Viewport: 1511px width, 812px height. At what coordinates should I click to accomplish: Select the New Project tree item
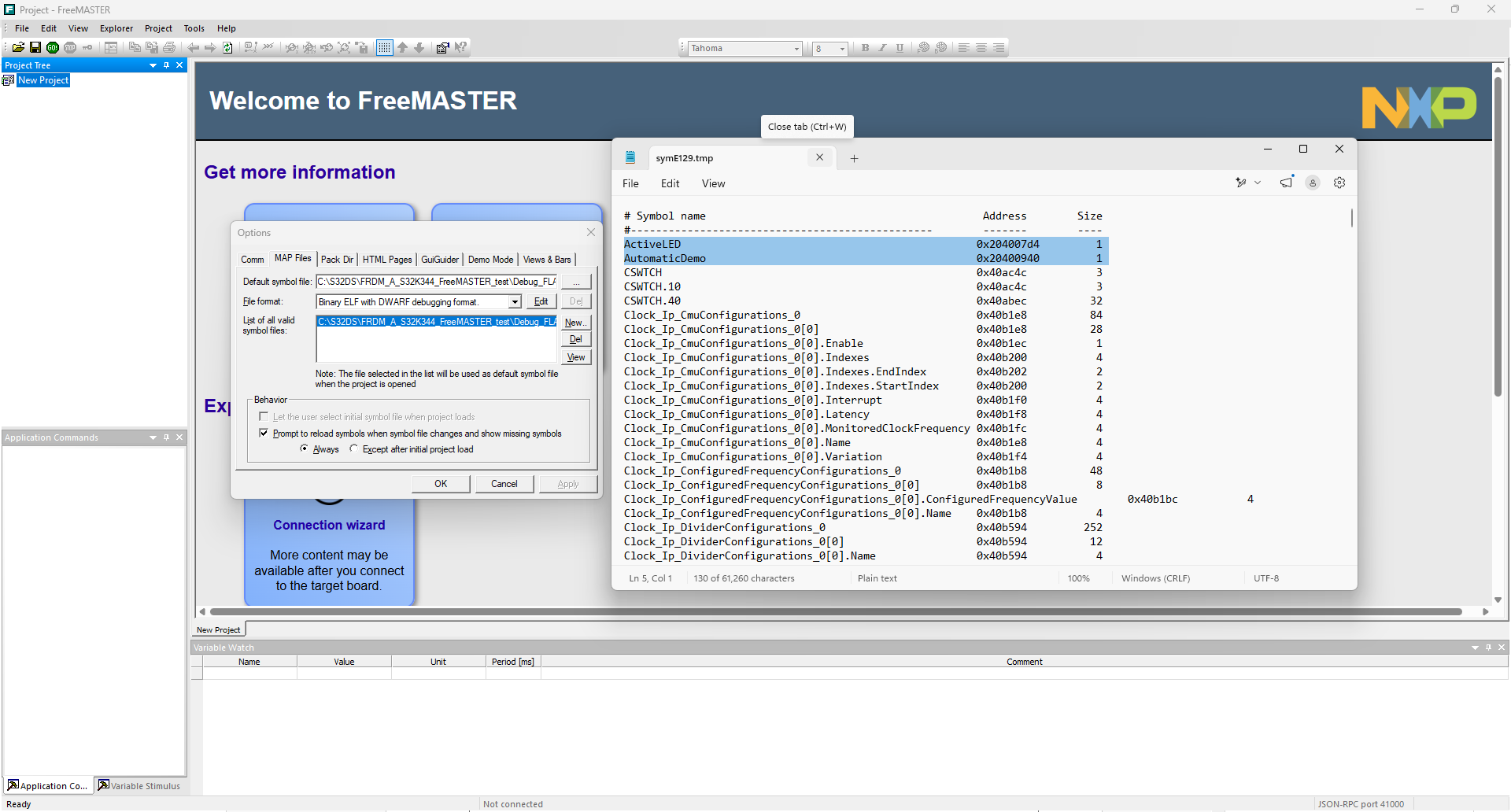click(x=43, y=80)
